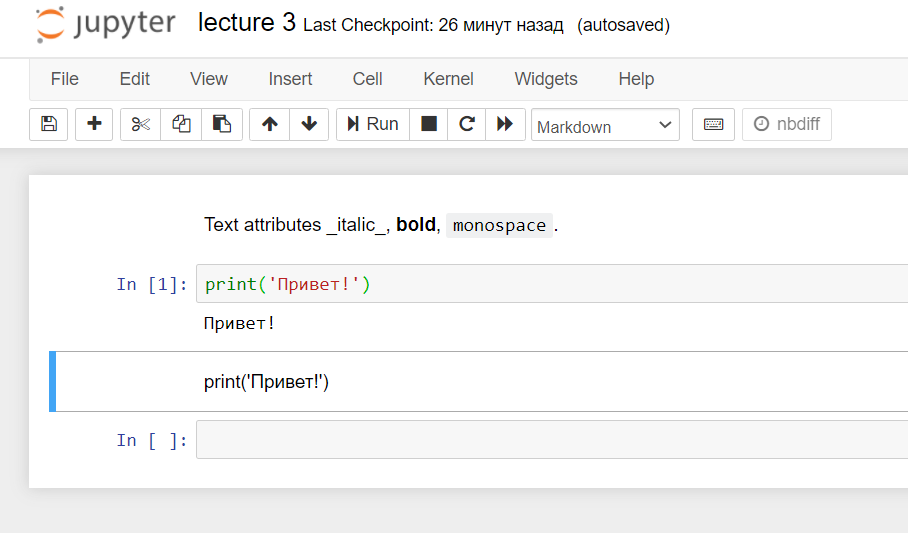The width and height of the screenshot is (908, 533).
Task: Move selected cell up arrow
Action: click(269, 124)
